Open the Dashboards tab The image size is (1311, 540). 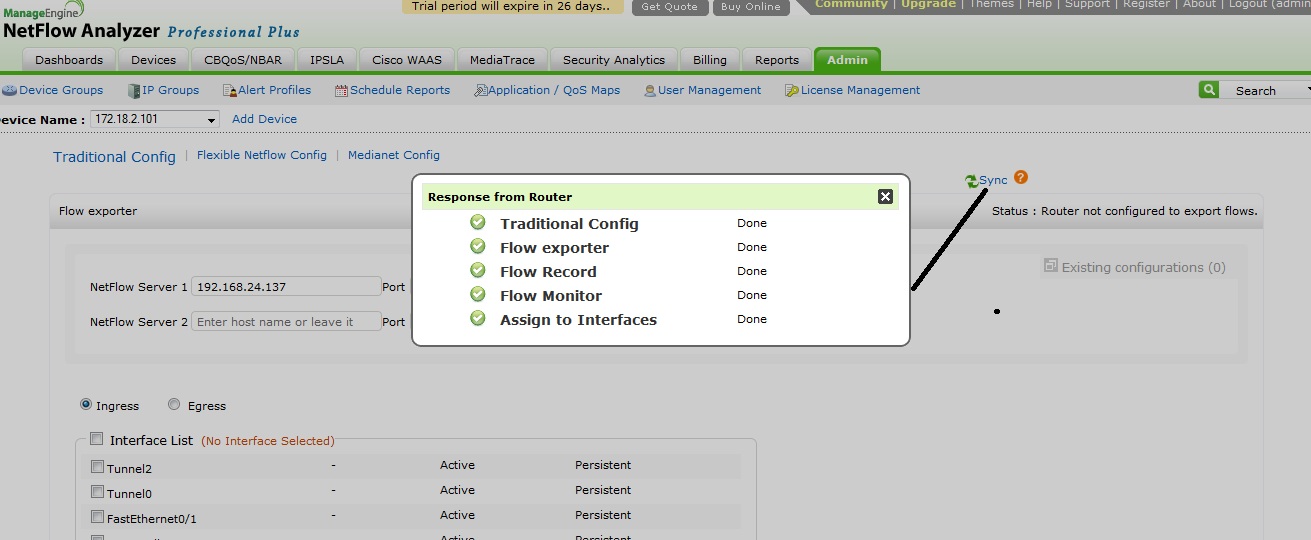point(69,60)
